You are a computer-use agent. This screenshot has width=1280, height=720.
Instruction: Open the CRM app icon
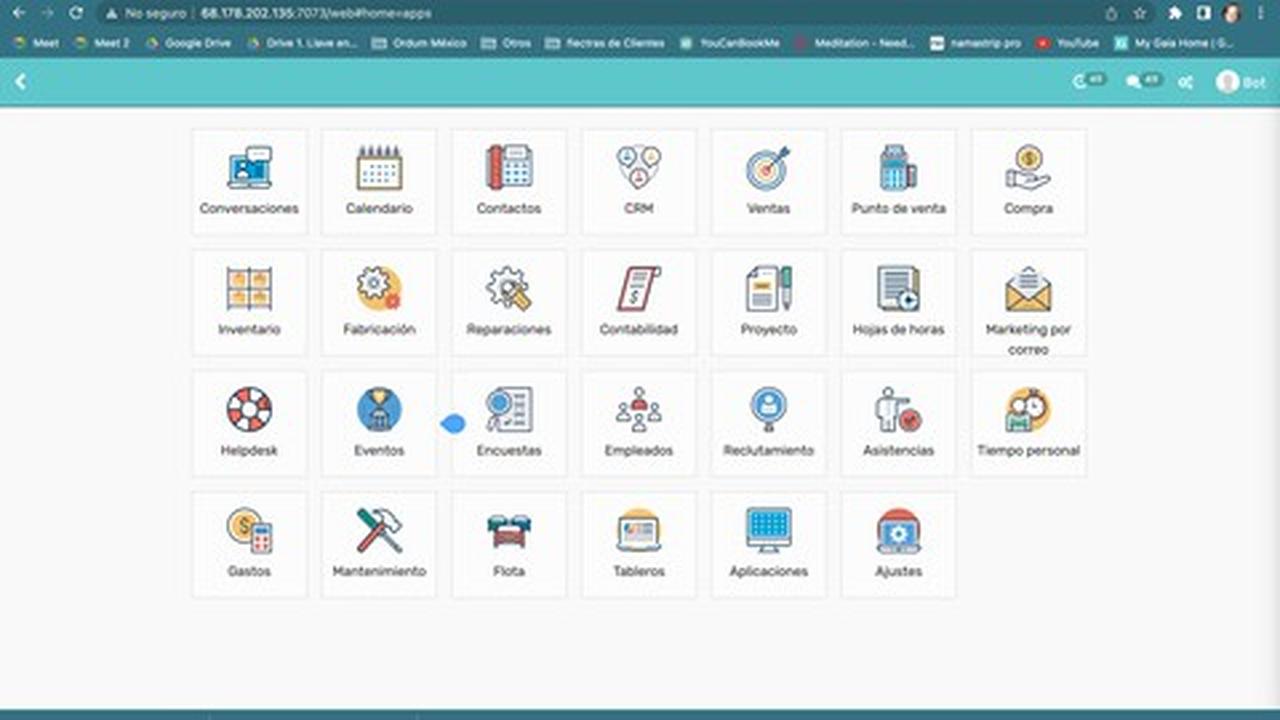(x=638, y=181)
